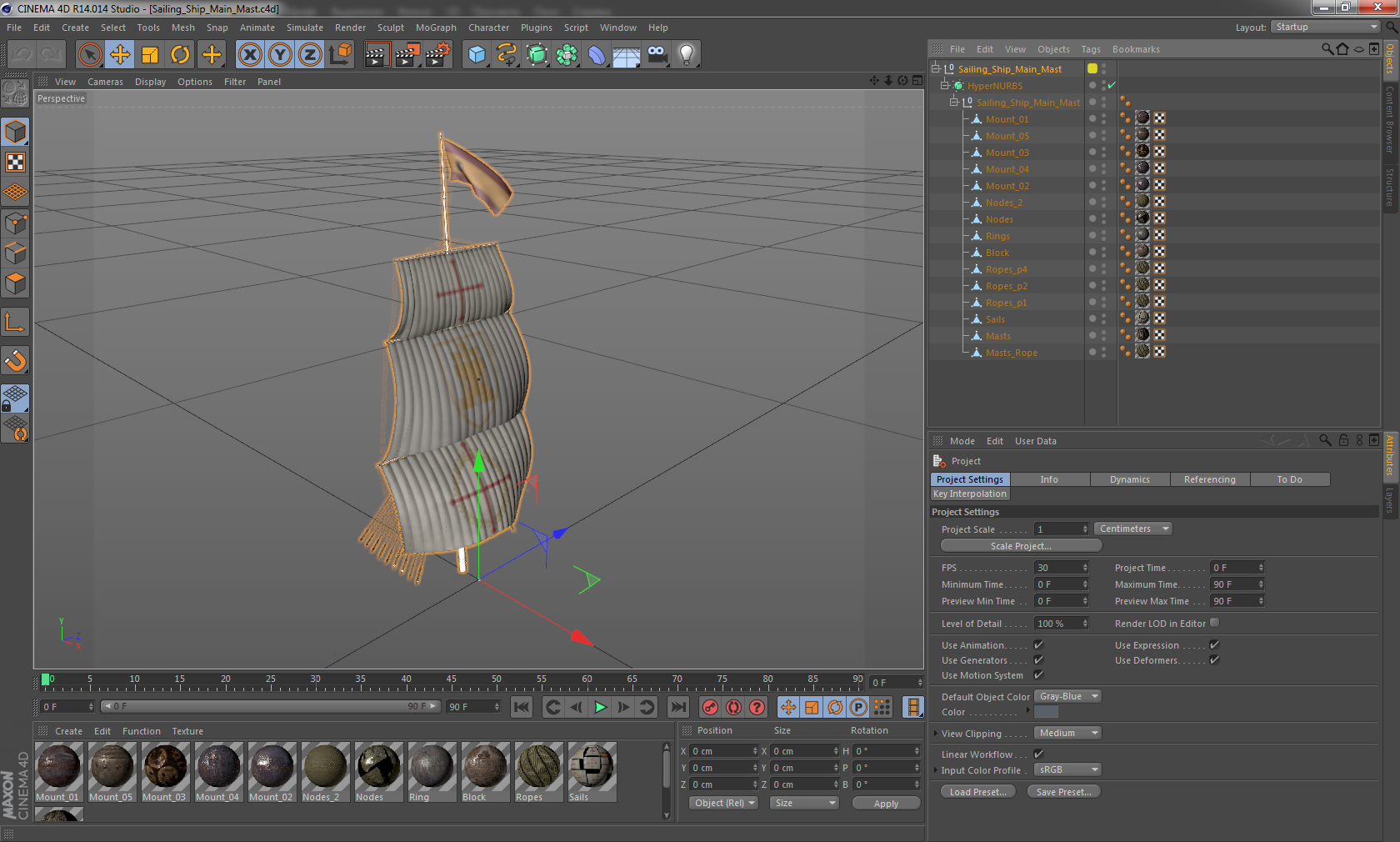Select the Live Selection tool
Screen dimensions: 1400x842
click(89, 55)
